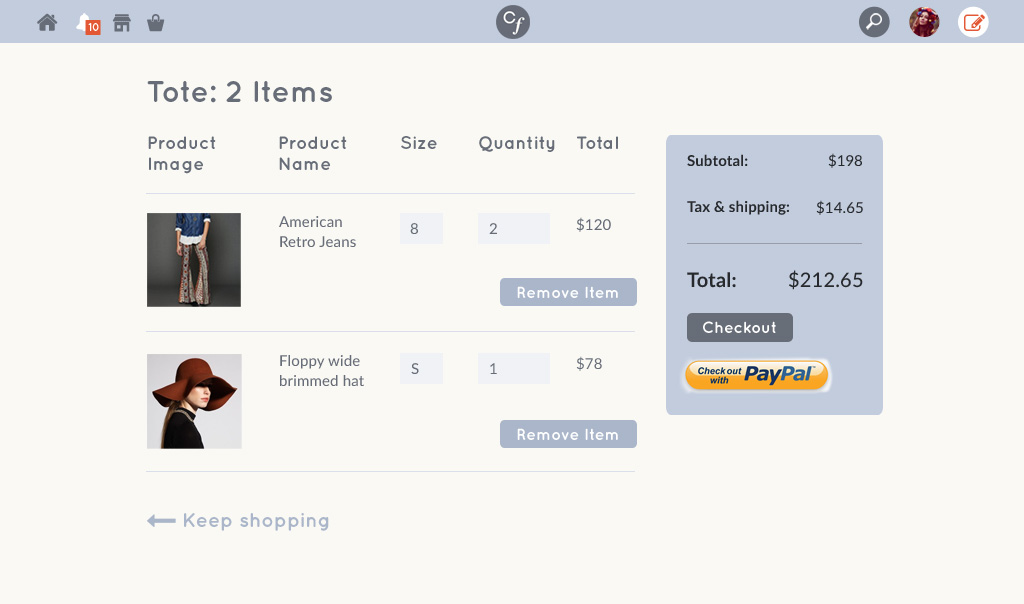Image resolution: width=1024 pixels, height=604 pixels.
Task: Open the search magnifier icon
Action: (874, 22)
